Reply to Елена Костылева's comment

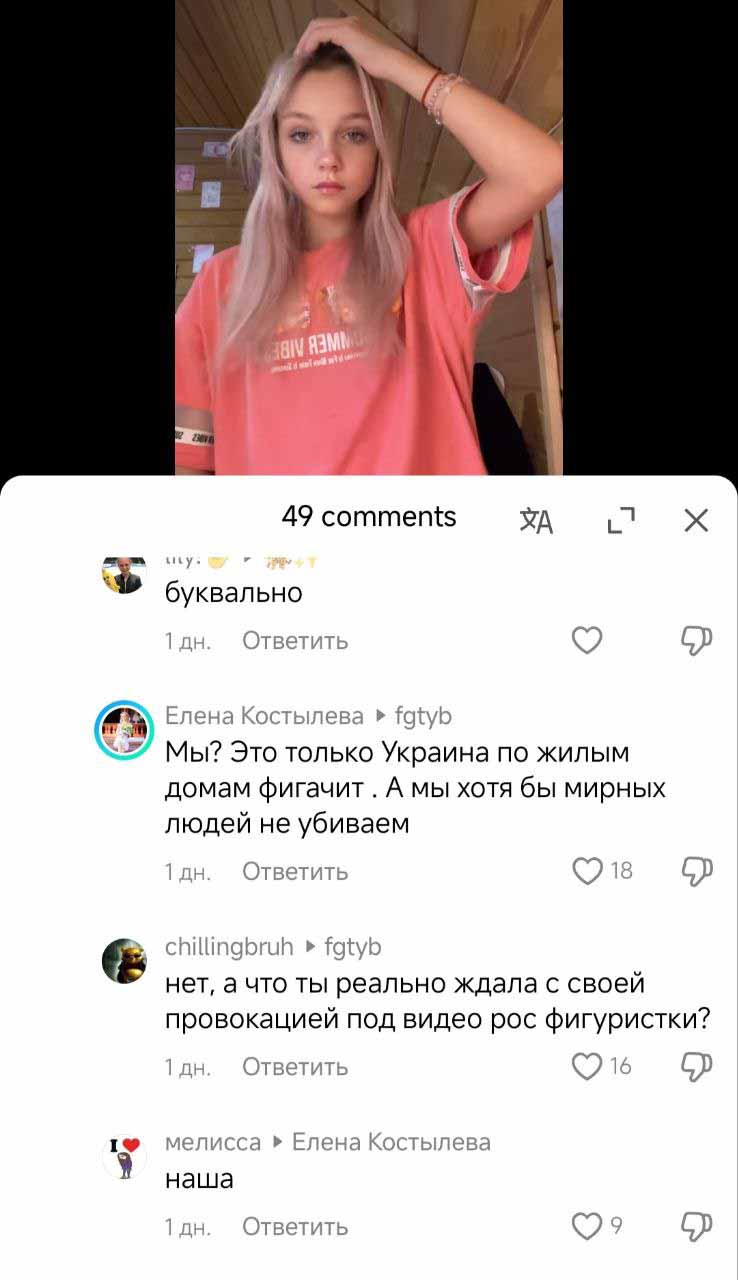click(295, 871)
